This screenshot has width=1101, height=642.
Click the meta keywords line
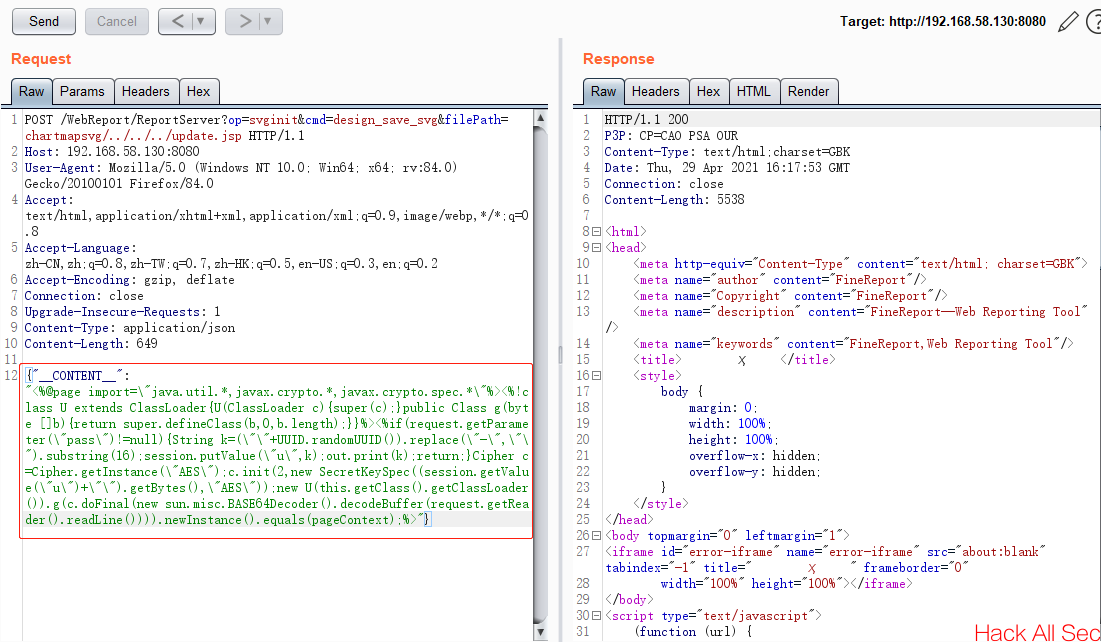pyautogui.click(x=854, y=344)
